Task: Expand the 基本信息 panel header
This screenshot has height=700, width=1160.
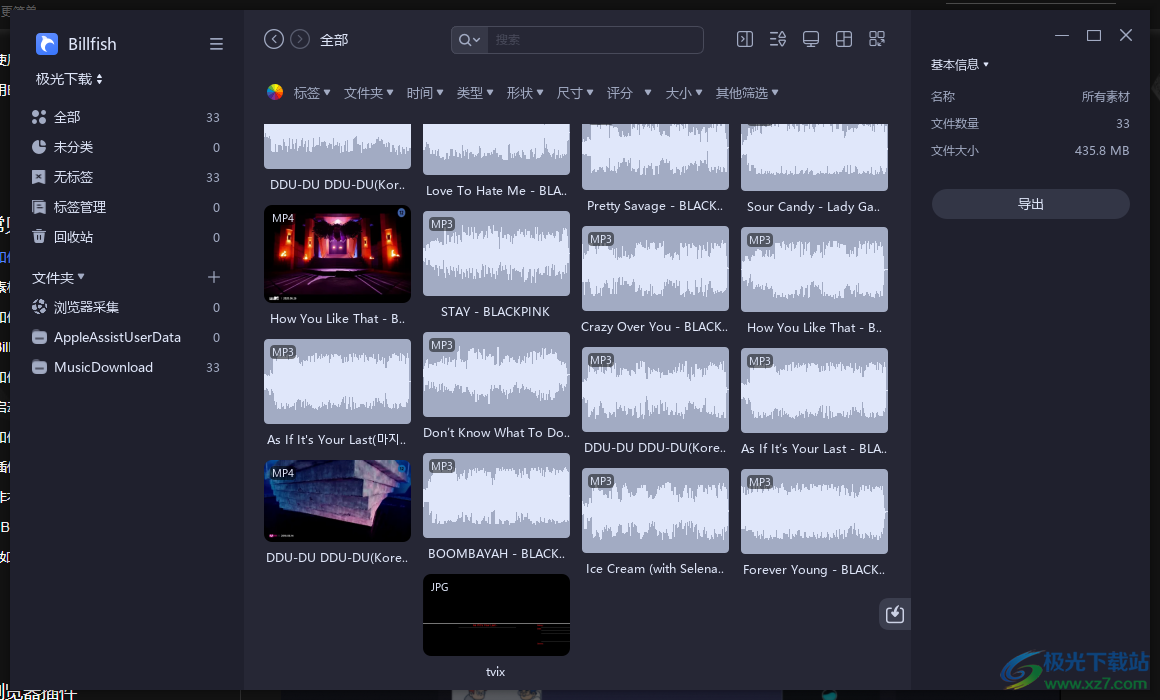Action: (x=959, y=65)
